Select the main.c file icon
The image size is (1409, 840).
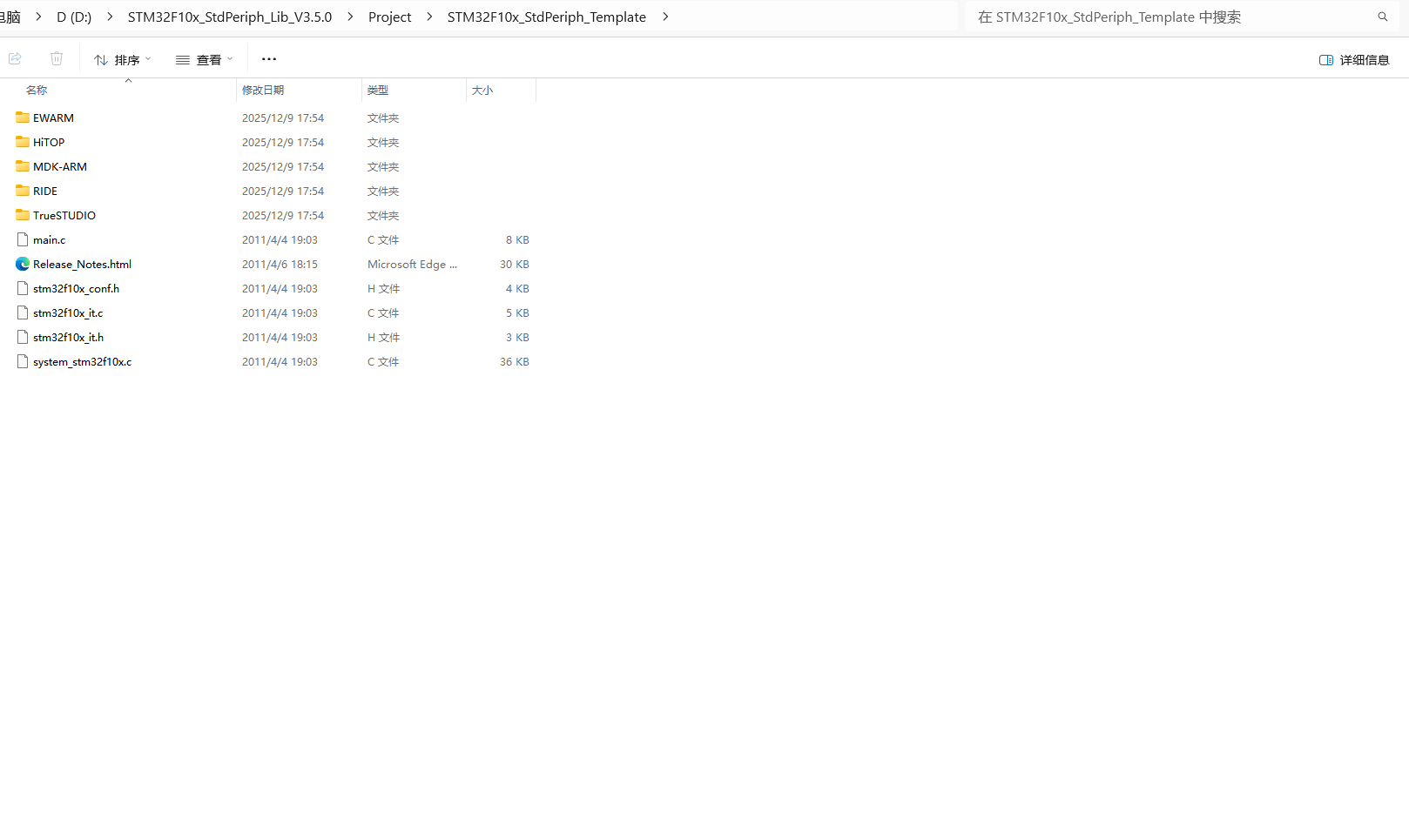[x=23, y=239]
